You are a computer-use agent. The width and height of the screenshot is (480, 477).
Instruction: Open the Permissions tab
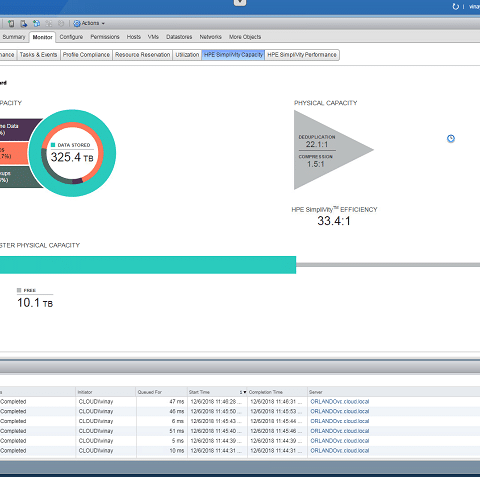(x=105, y=37)
